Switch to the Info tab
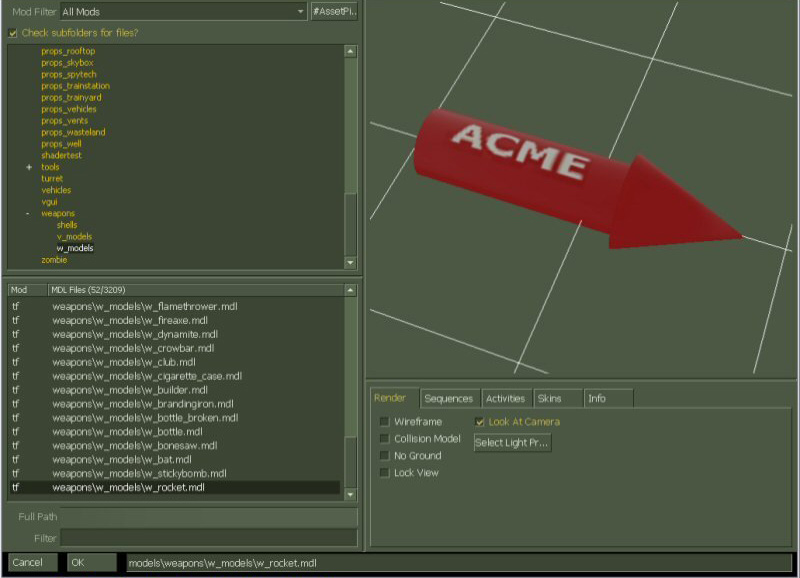 [x=609, y=399]
